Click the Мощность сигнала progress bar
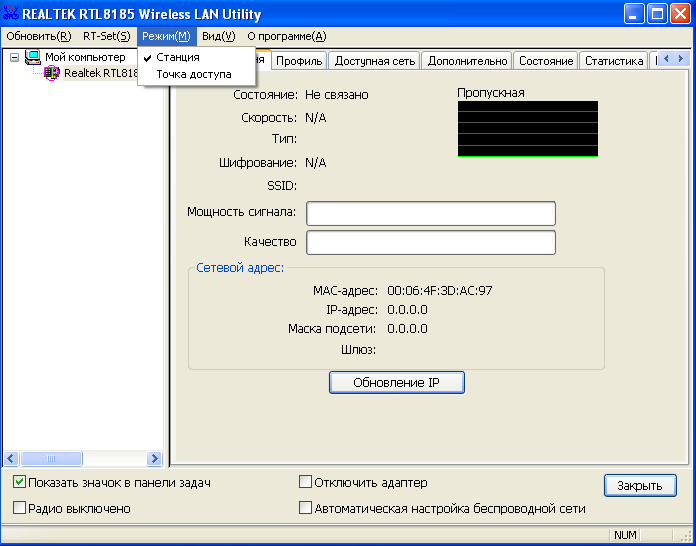Image resolution: width=696 pixels, height=546 pixels. [431, 214]
